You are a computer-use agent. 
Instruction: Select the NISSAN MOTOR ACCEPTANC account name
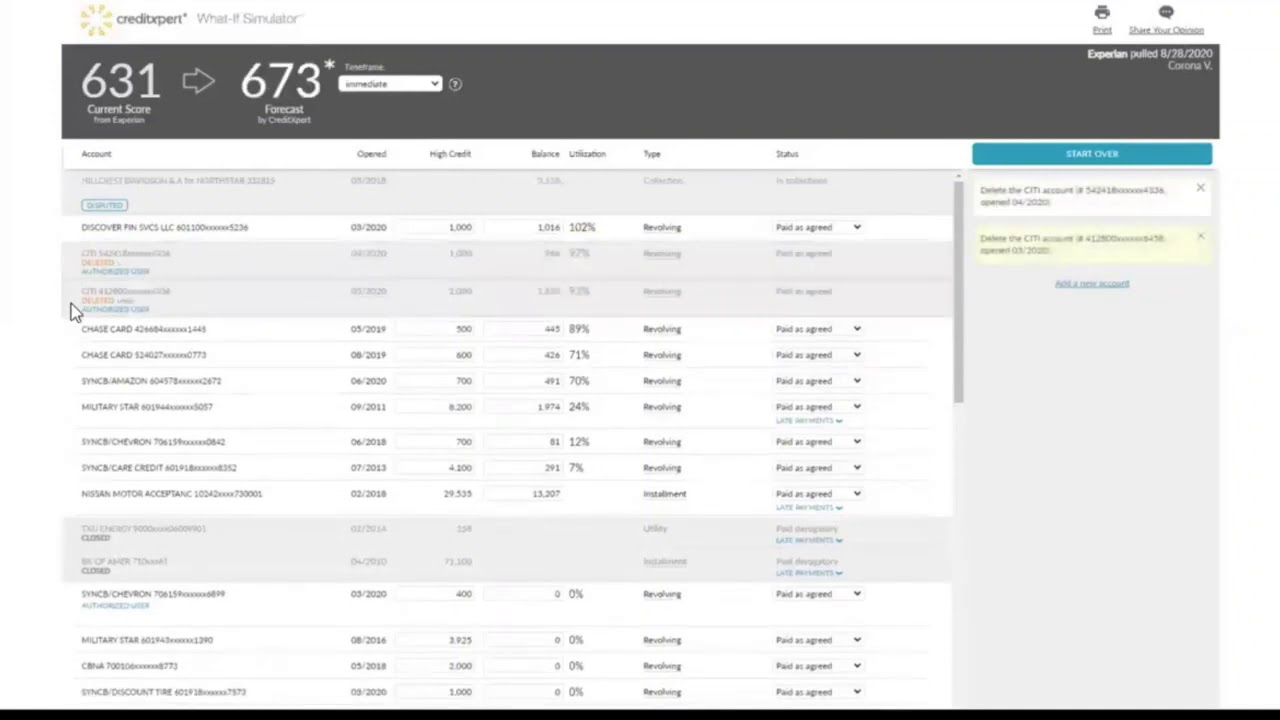172,494
